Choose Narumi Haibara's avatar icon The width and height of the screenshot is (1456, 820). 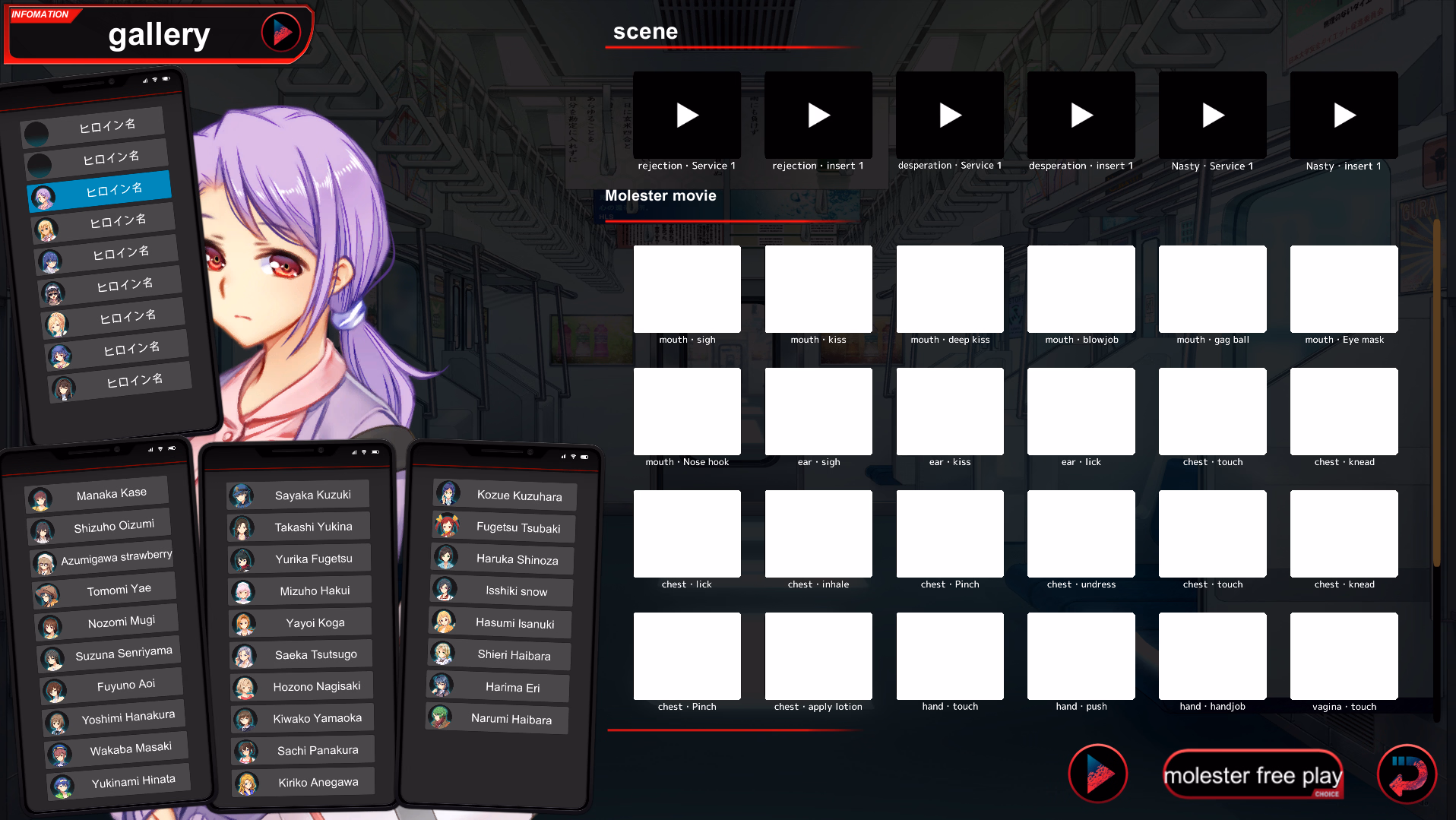click(x=441, y=717)
